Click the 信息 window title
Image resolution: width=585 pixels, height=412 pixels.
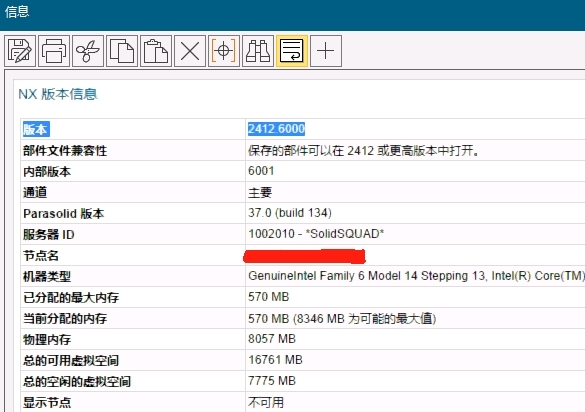(x=17, y=12)
